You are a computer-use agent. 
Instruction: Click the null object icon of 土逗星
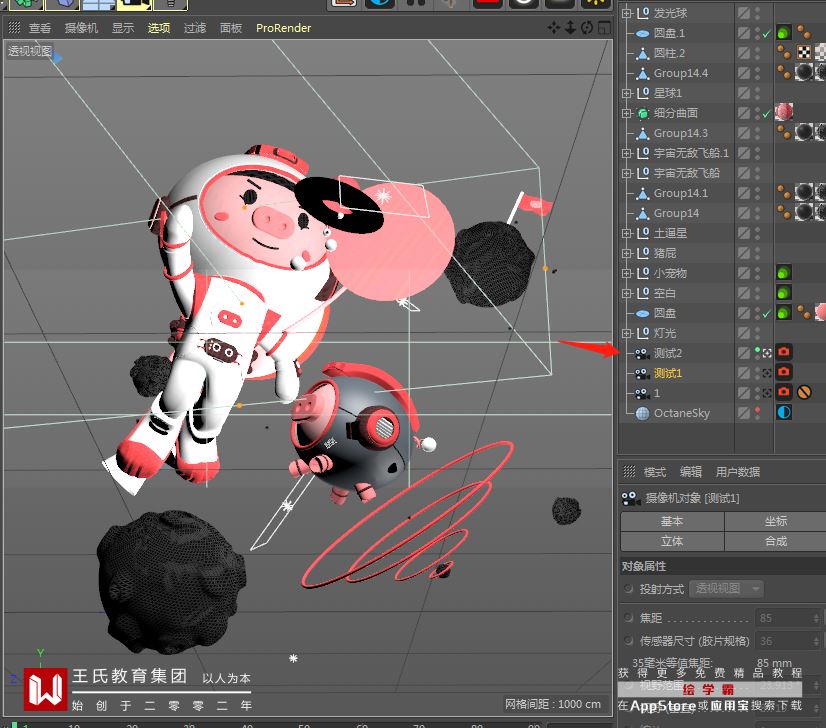point(642,232)
